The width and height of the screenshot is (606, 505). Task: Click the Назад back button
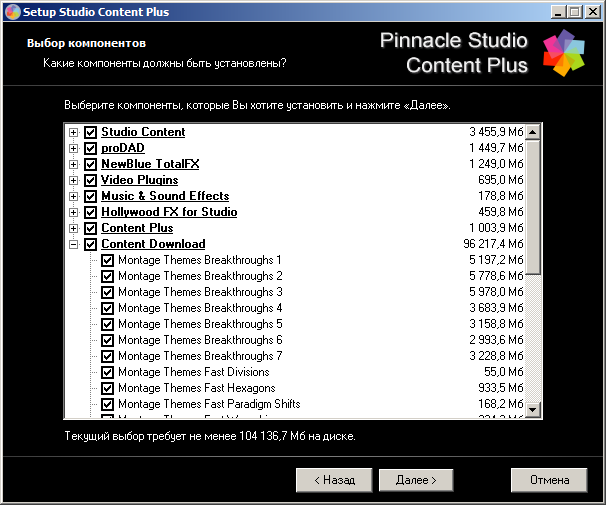pos(334,480)
